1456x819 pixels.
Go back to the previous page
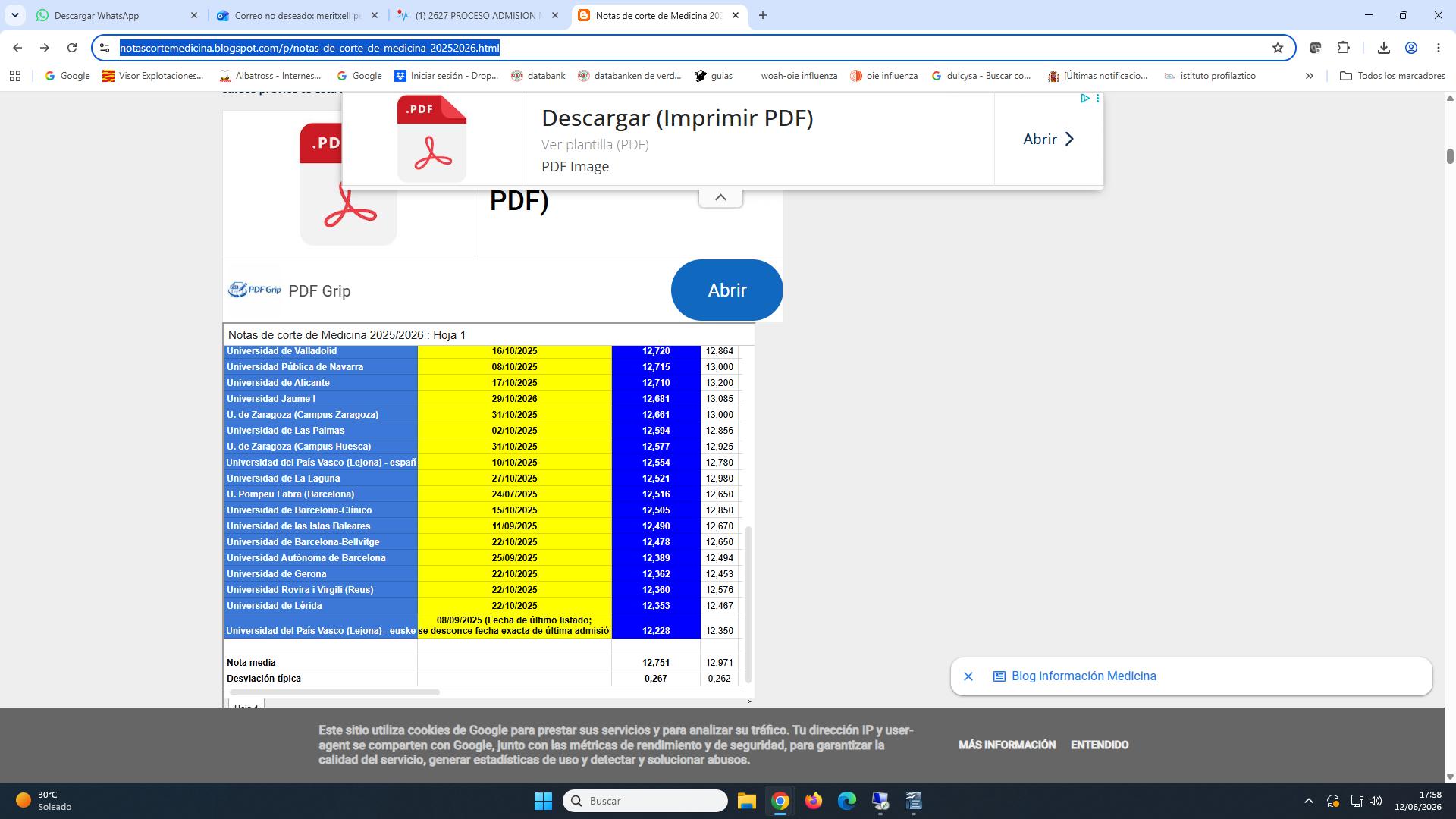(17, 48)
